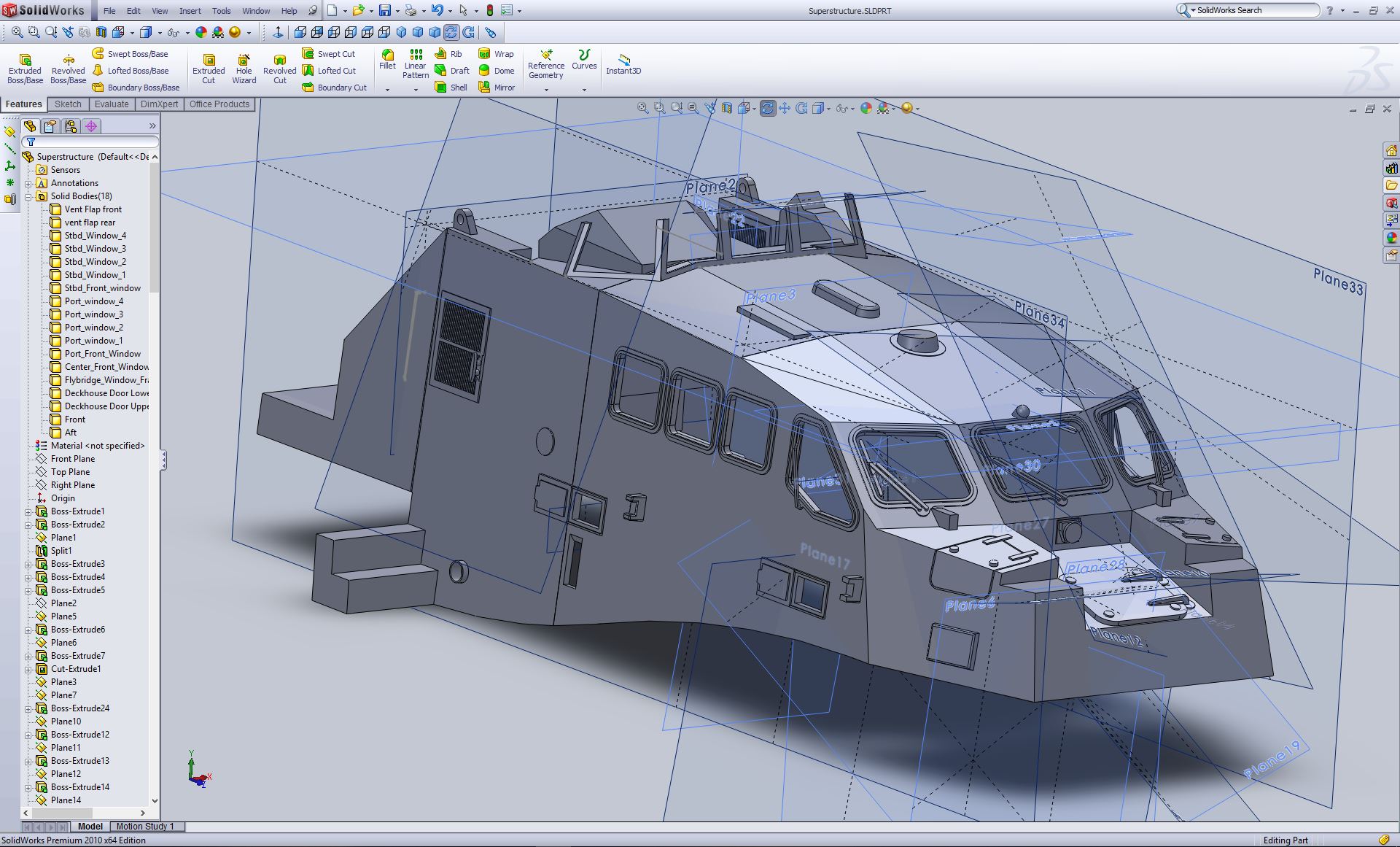Switch to the Sketch tab
This screenshot has width=1400, height=847.
pos(68,104)
